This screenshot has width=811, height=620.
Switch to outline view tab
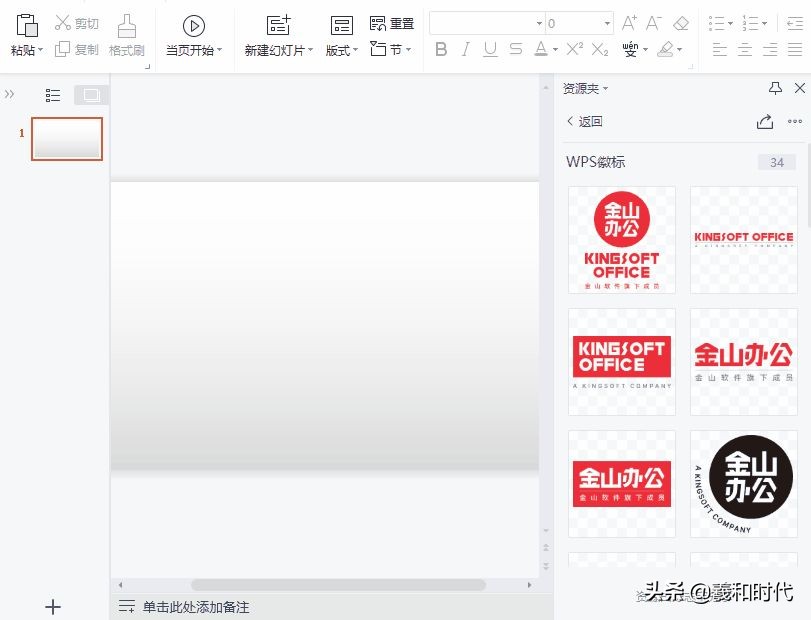[x=53, y=95]
